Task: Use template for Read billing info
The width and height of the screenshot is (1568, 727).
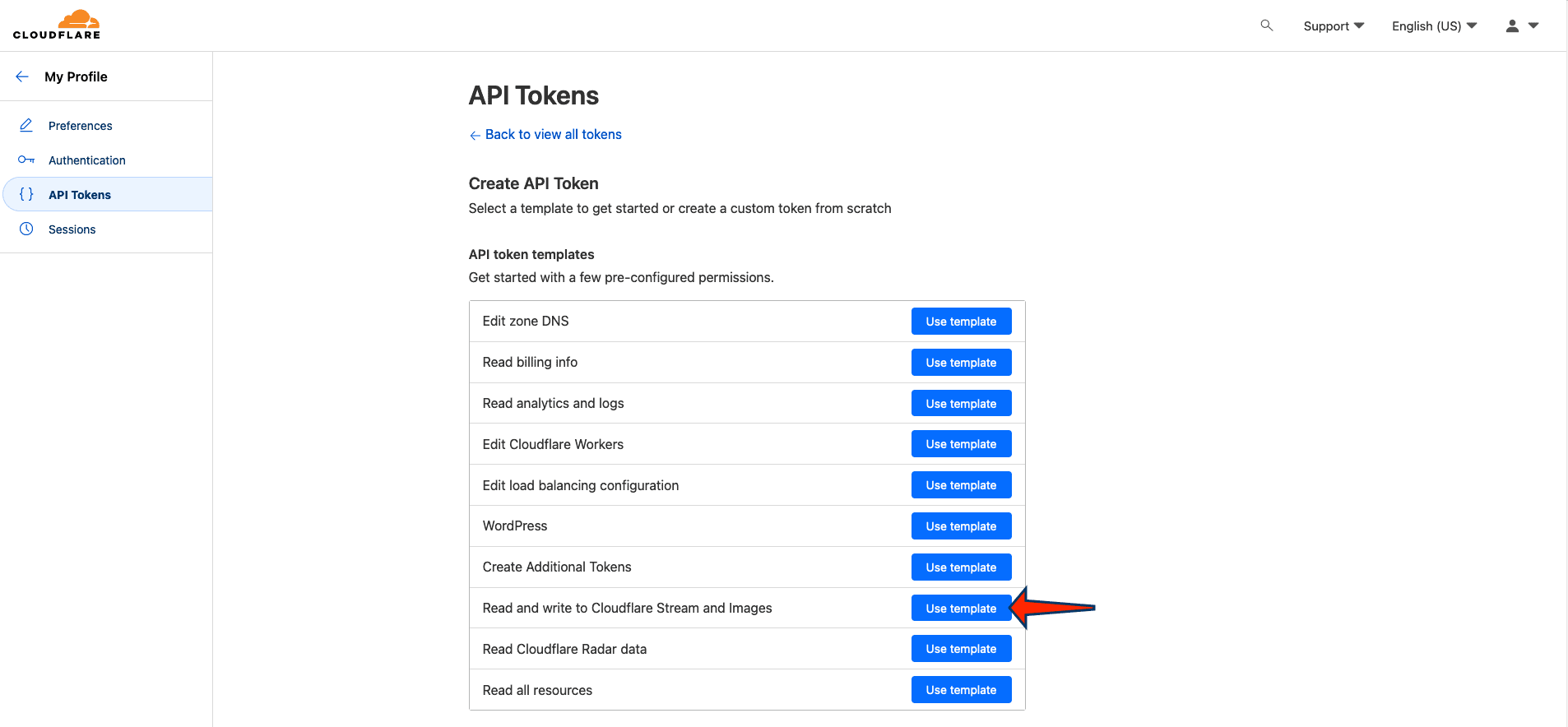Action: (961, 363)
